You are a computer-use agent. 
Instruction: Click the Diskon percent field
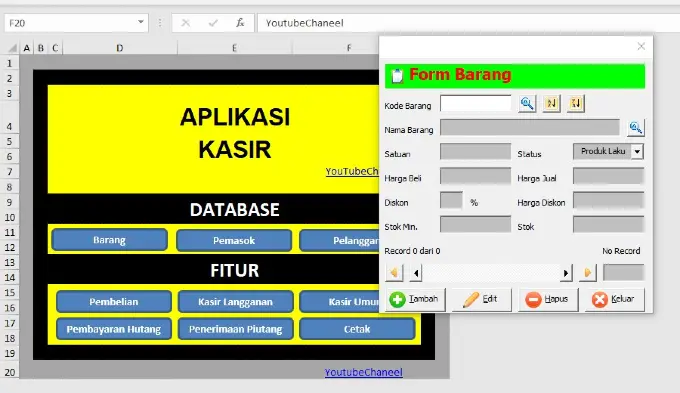tap(451, 200)
